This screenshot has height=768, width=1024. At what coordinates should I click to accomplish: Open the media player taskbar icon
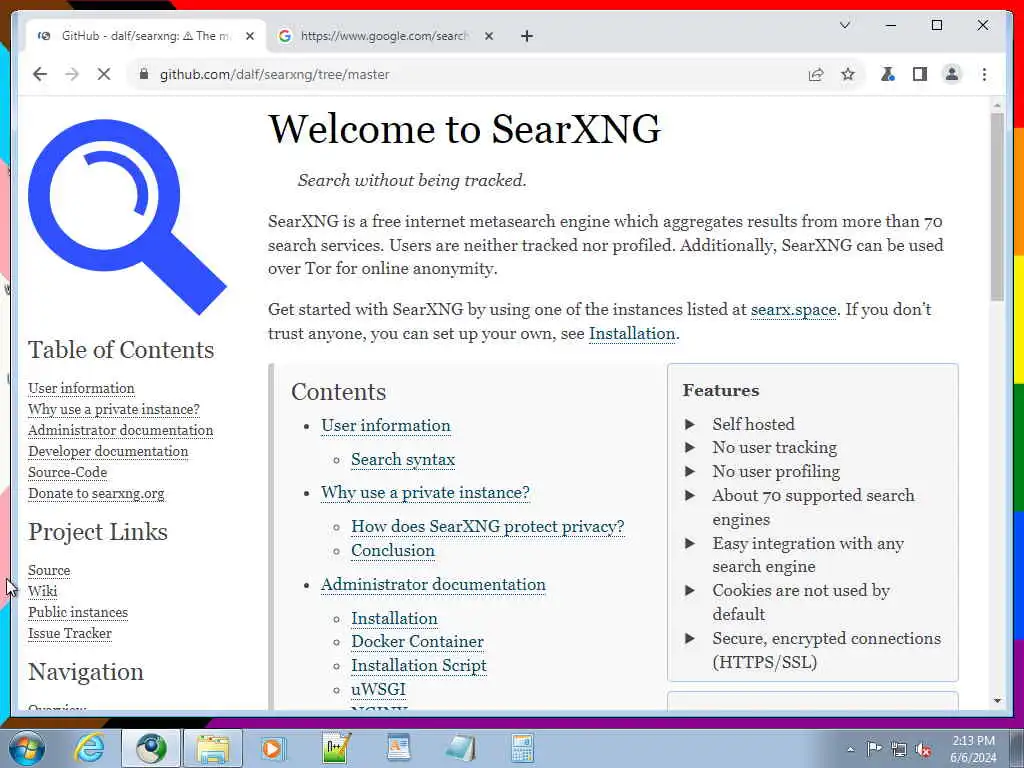pyautogui.click(x=274, y=748)
